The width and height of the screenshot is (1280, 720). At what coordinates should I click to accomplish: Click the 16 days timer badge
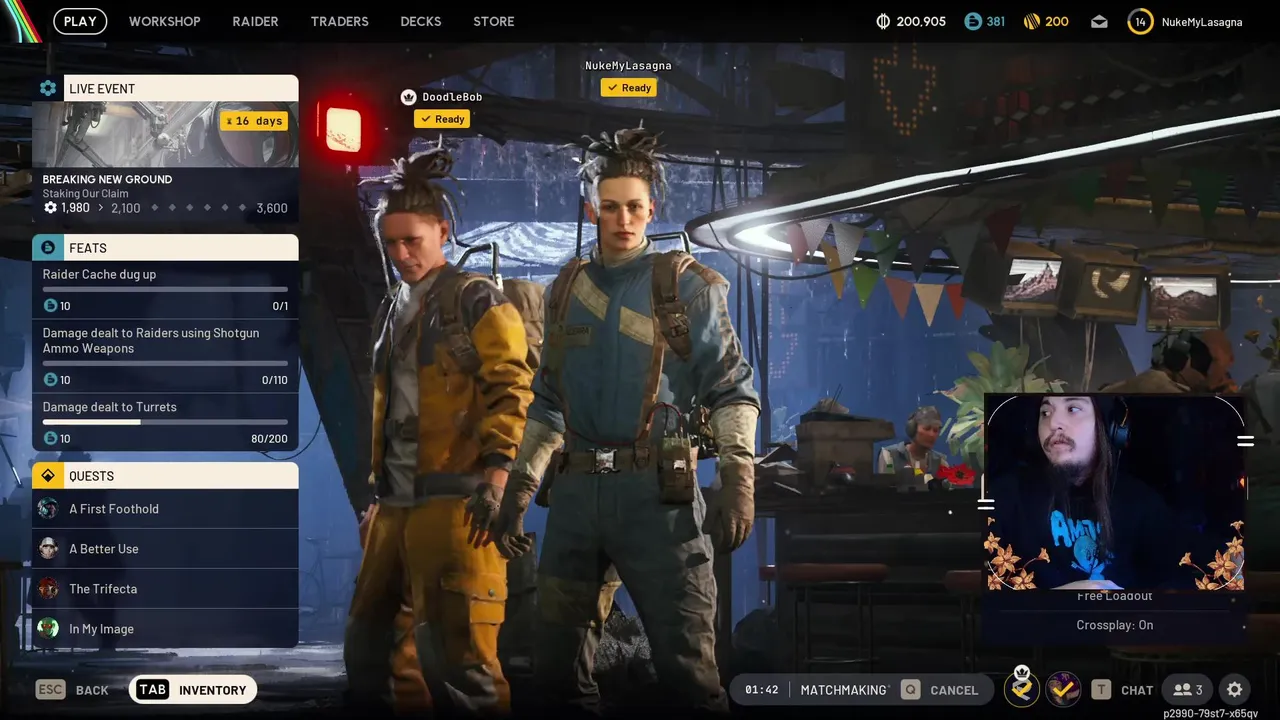pos(254,121)
